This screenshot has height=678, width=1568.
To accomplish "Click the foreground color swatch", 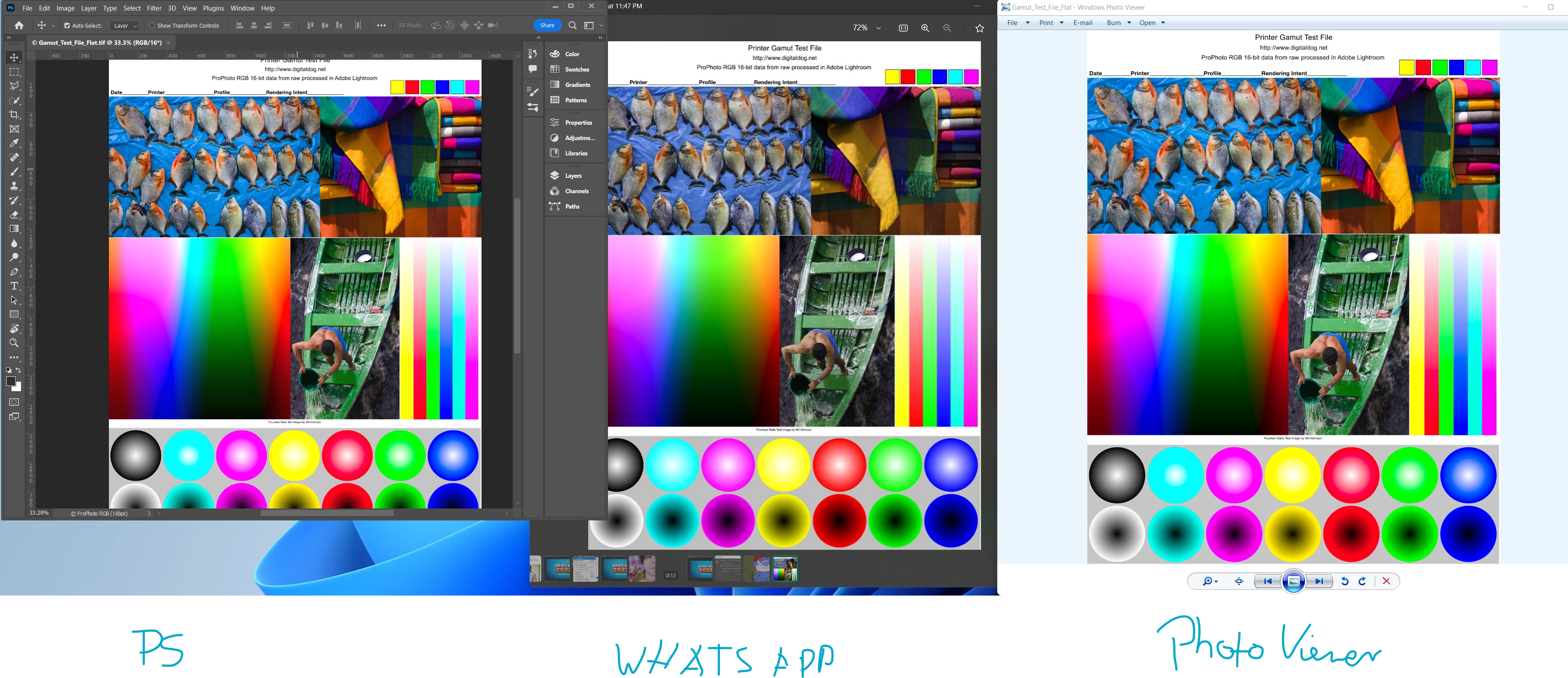I will (x=11, y=381).
